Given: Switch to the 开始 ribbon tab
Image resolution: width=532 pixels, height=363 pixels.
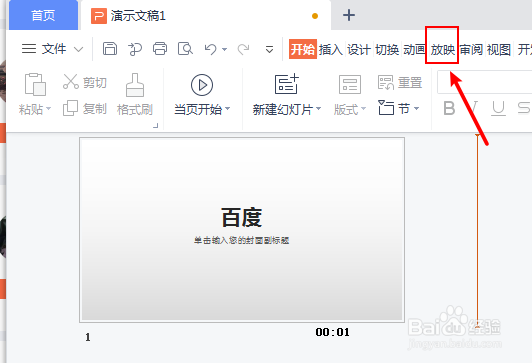Looking at the screenshot, I should tap(303, 49).
